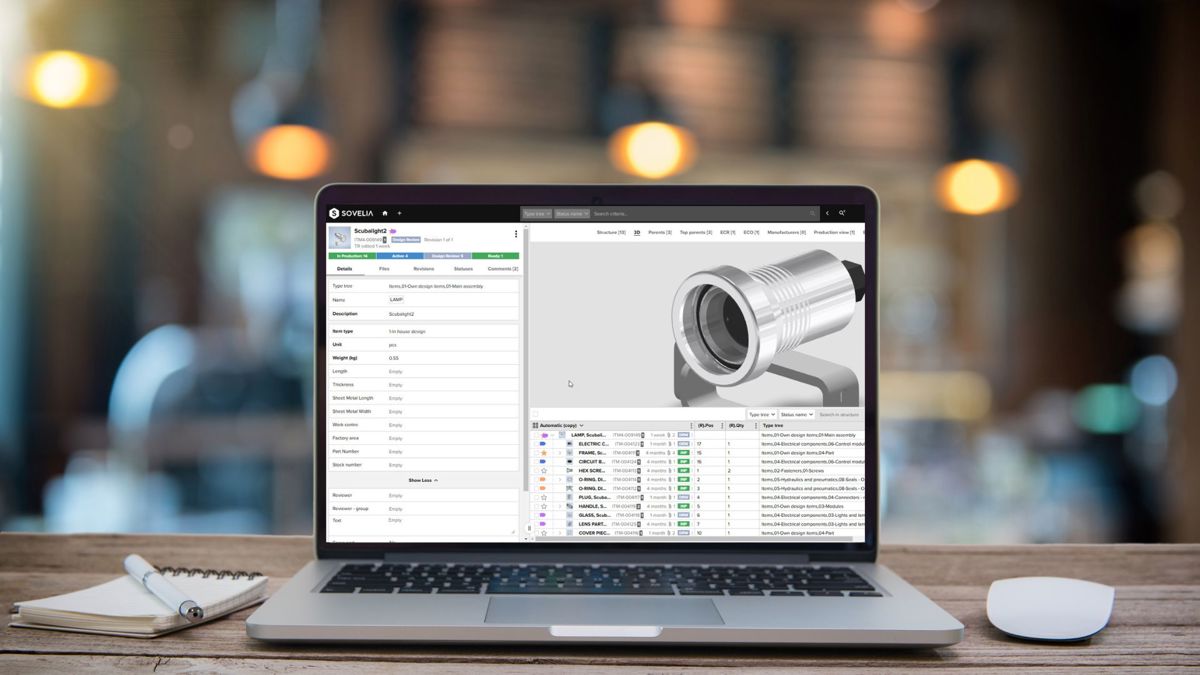Open the three-dot options menu for Scubalight2

point(516,235)
